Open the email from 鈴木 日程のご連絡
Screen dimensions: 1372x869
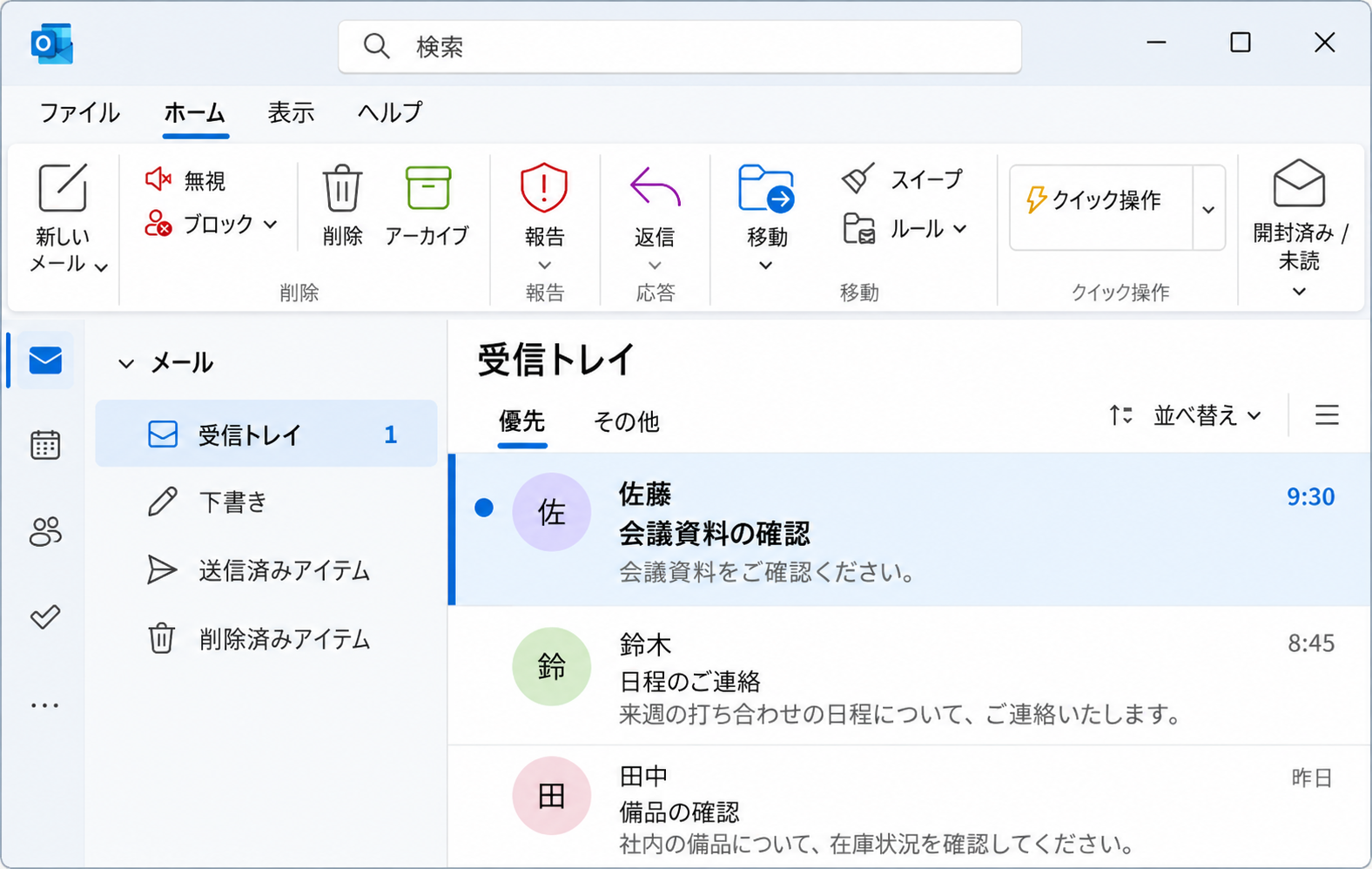910,677
